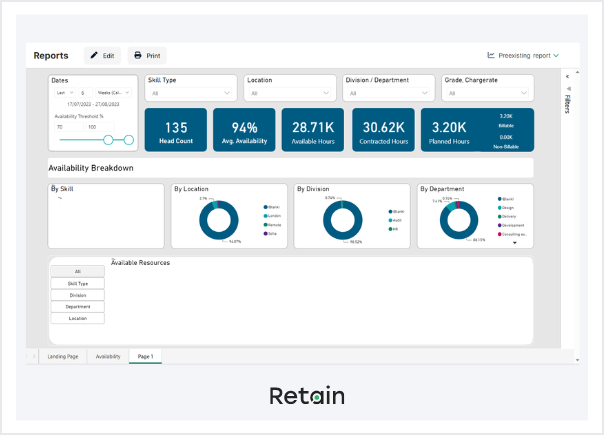Screen dimensions: 604x435
Task: Collapse the Filters pane arrow
Action: click(x=568, y=76)
